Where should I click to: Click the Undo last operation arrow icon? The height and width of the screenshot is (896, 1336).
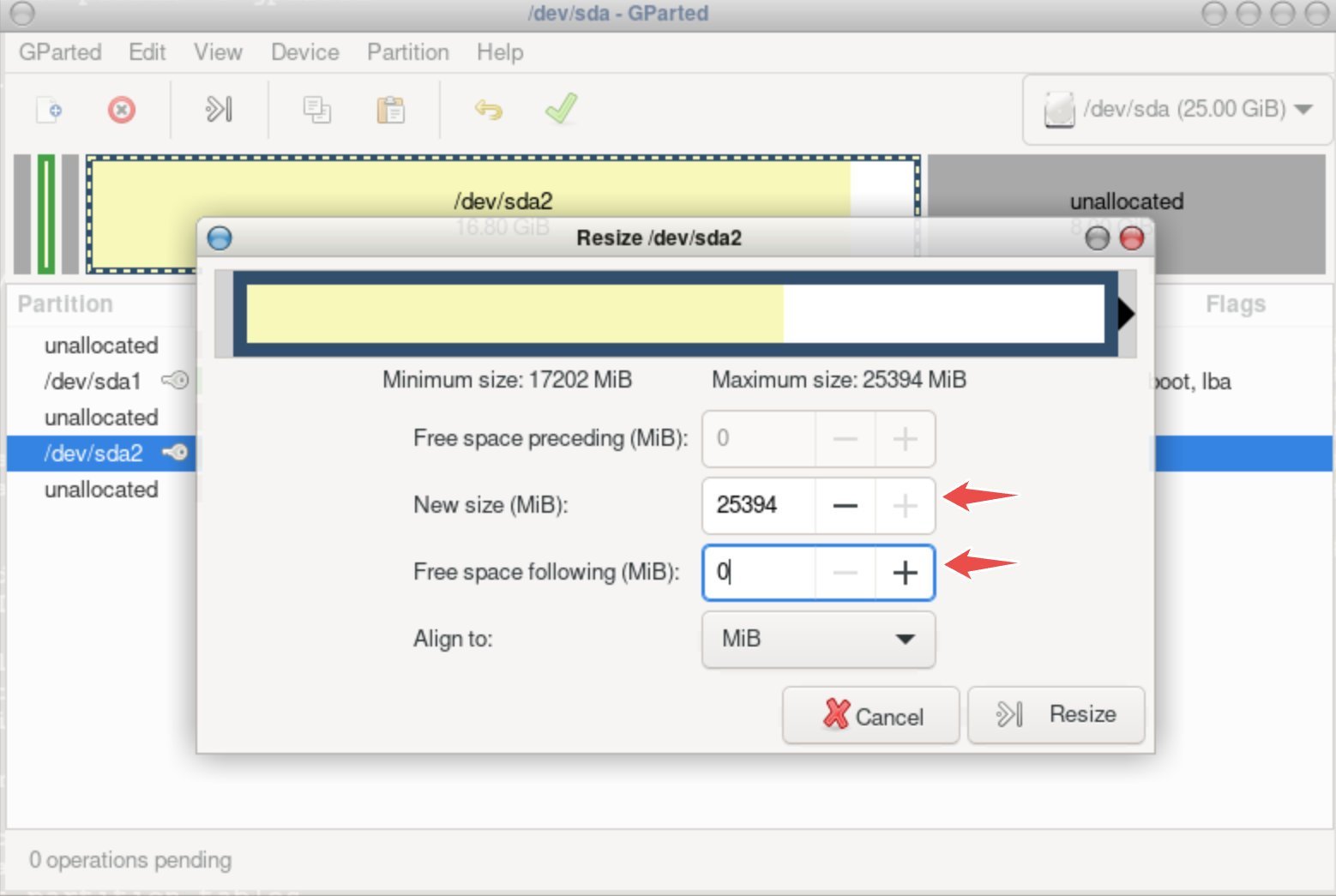[489, 110]
